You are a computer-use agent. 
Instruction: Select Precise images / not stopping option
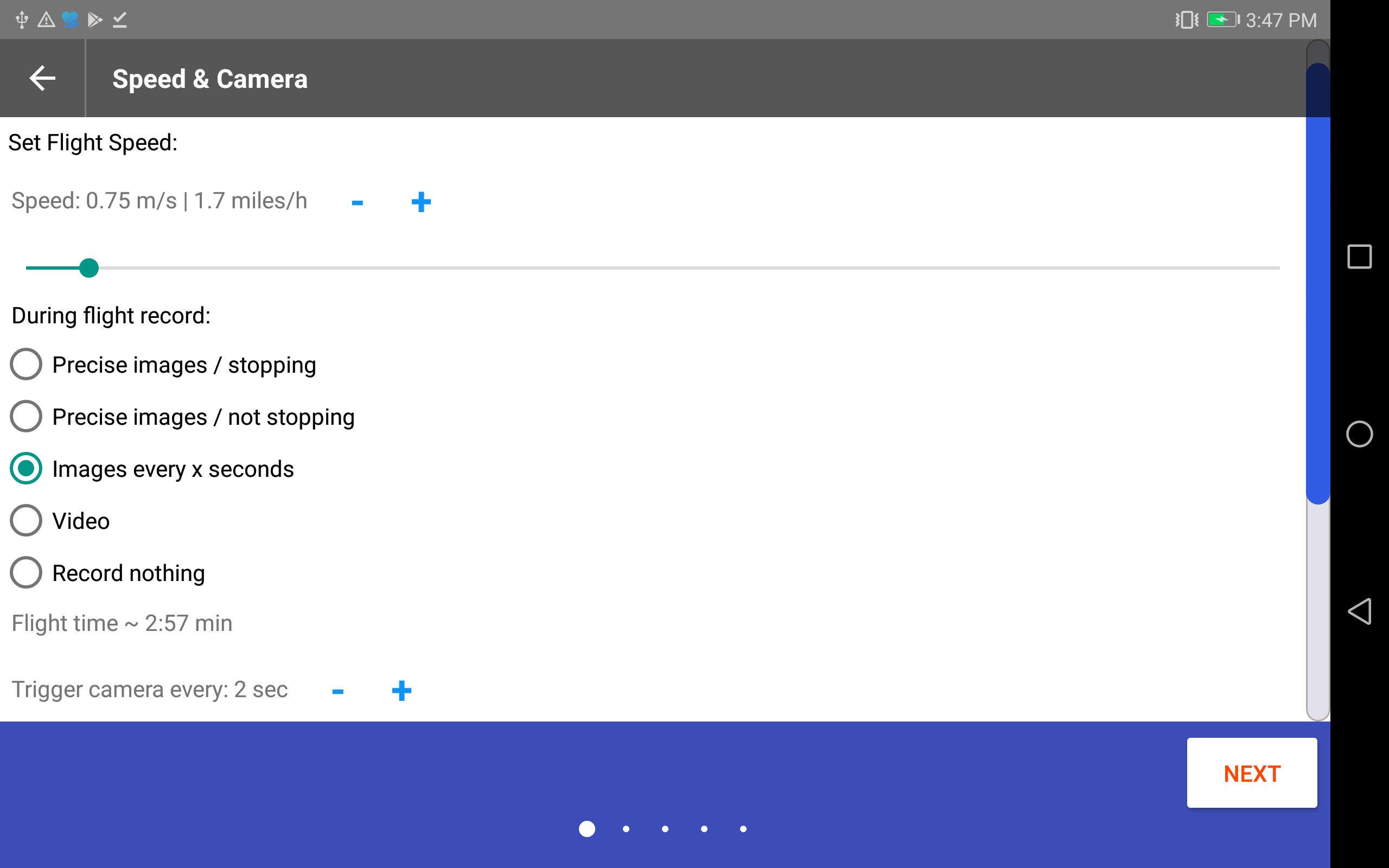point(182,417)
